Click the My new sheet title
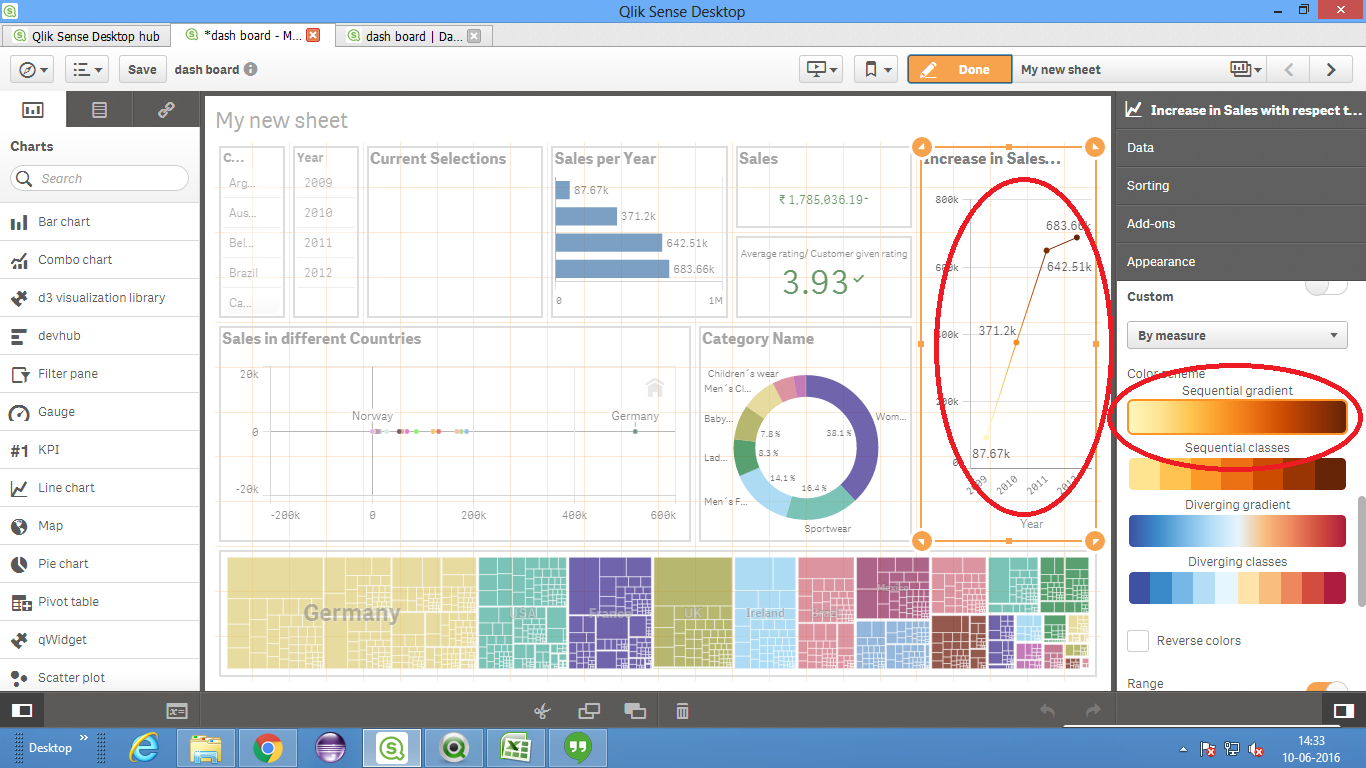The image size is (1366, 768). coord(282,121)
